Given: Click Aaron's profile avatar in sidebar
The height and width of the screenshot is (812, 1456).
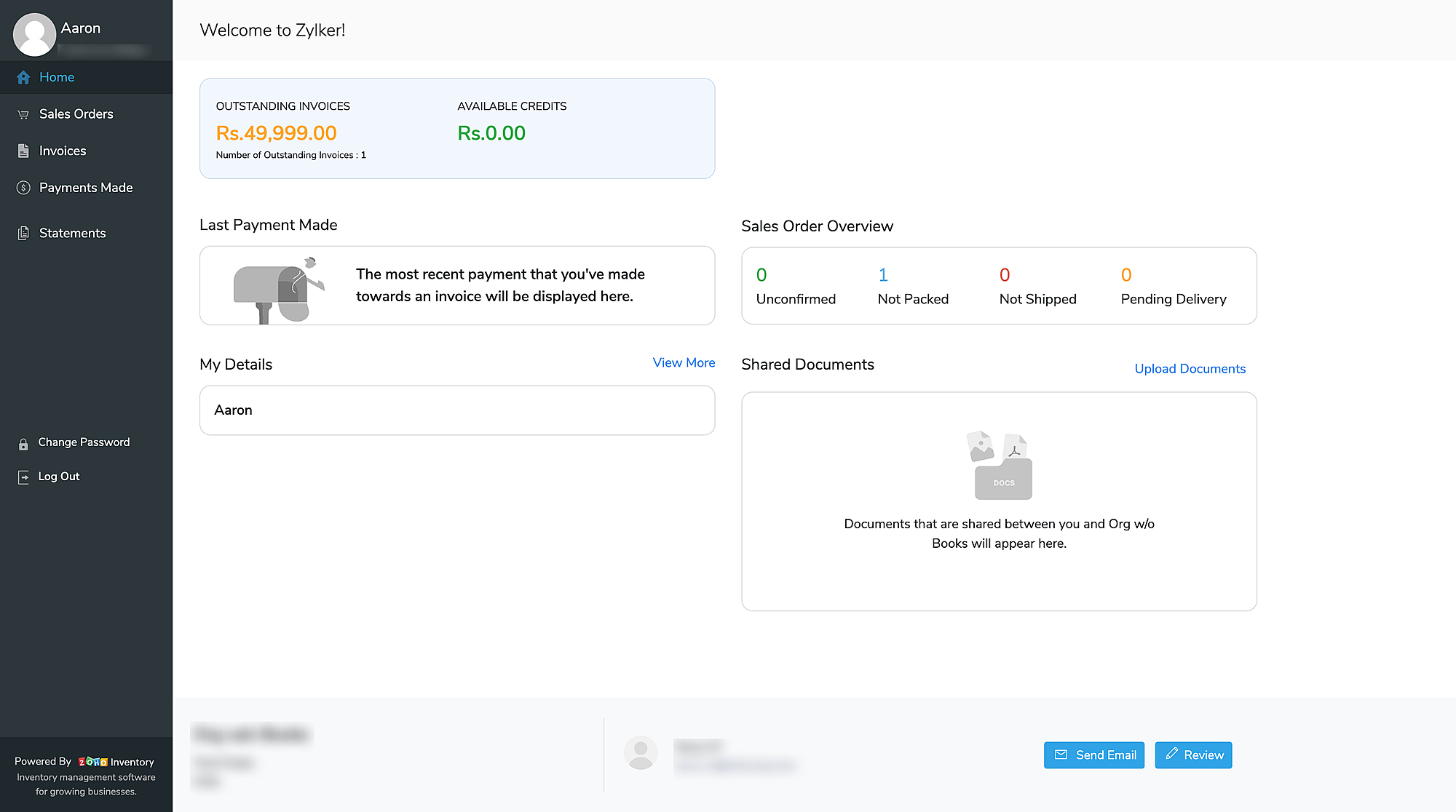Looking at the screenshot, I should (34, 33).
